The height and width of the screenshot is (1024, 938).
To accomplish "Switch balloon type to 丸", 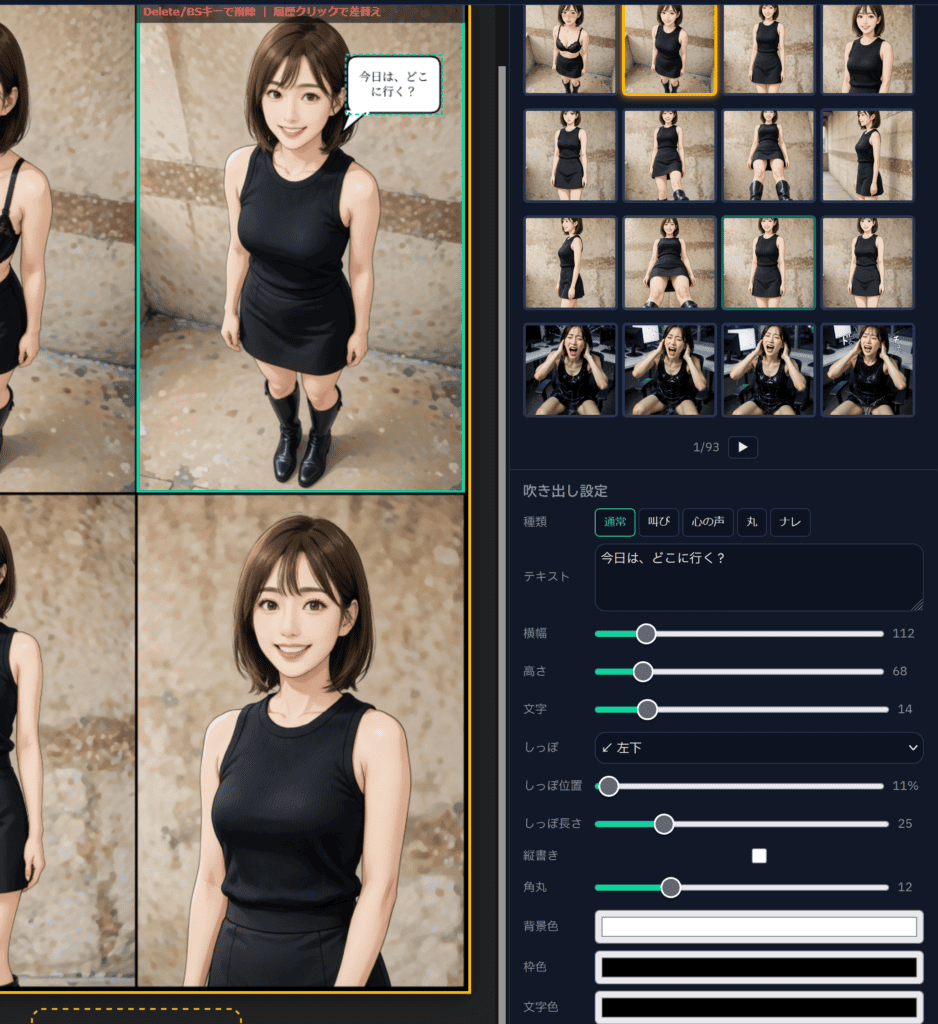I will click(x=751, y=522).
